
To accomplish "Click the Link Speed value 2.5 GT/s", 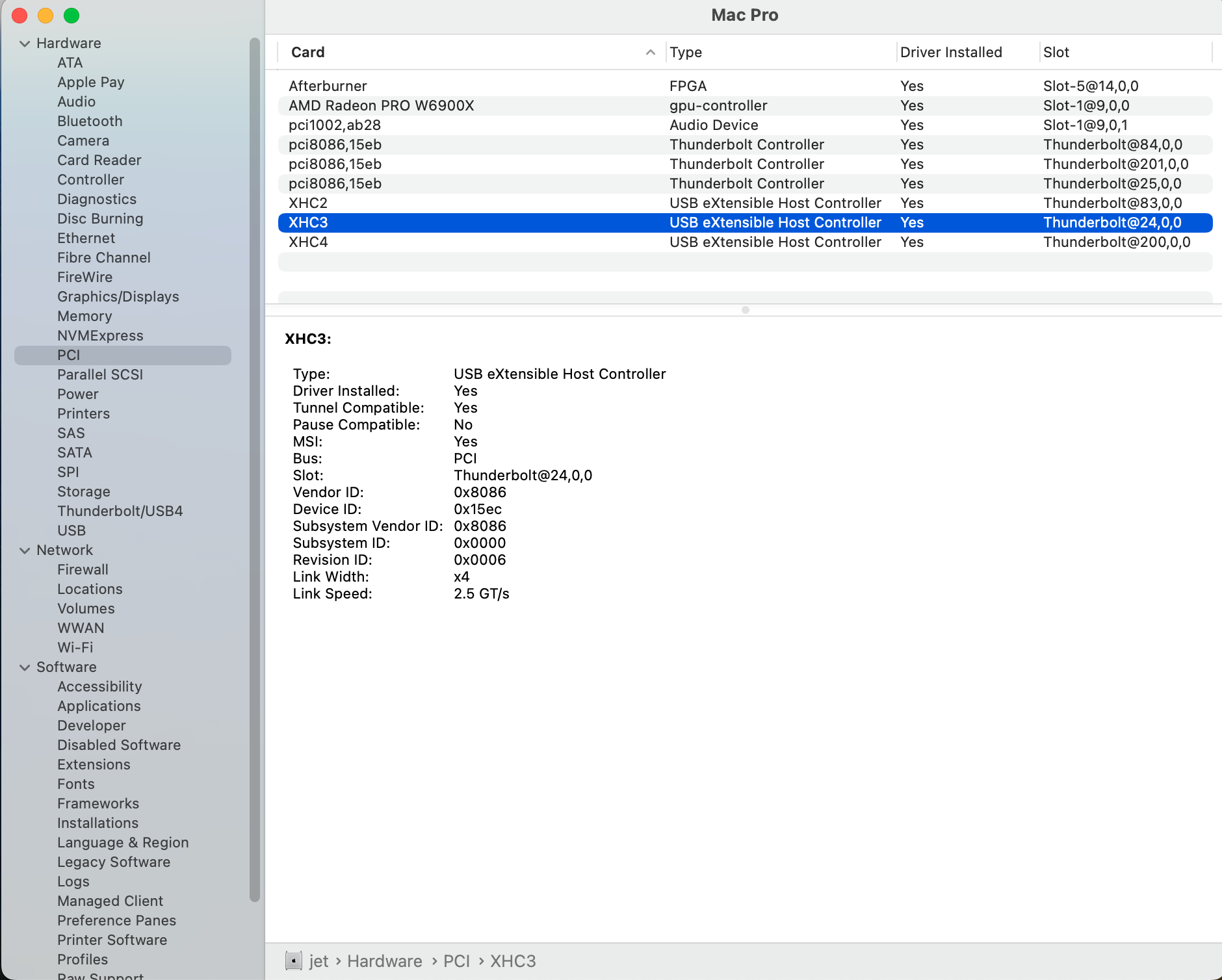I will click(482, 594).
